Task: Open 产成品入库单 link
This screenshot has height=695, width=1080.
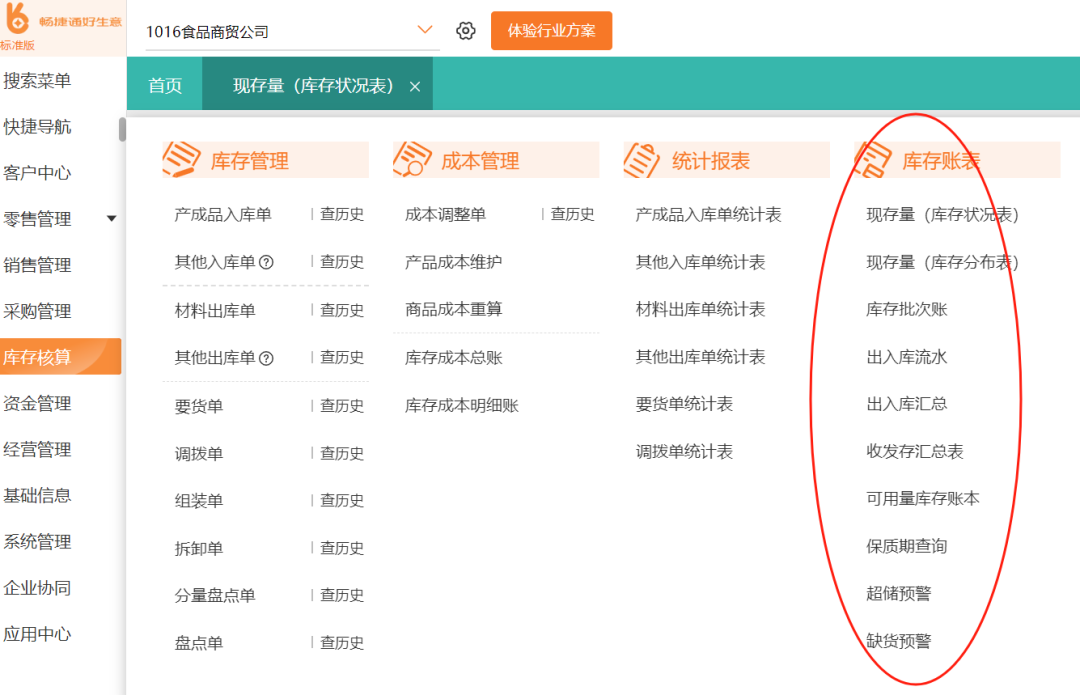Action: [x=223, y=215]
